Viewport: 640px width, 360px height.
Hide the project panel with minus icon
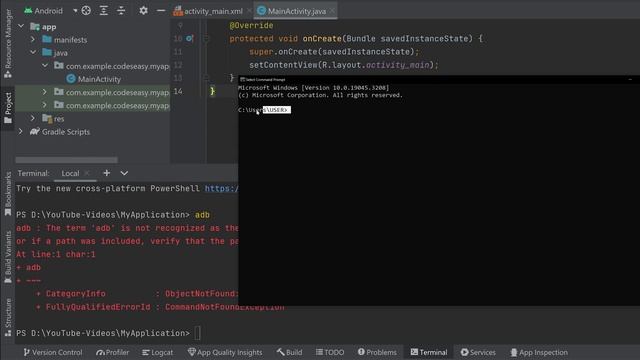pos(161,11)
